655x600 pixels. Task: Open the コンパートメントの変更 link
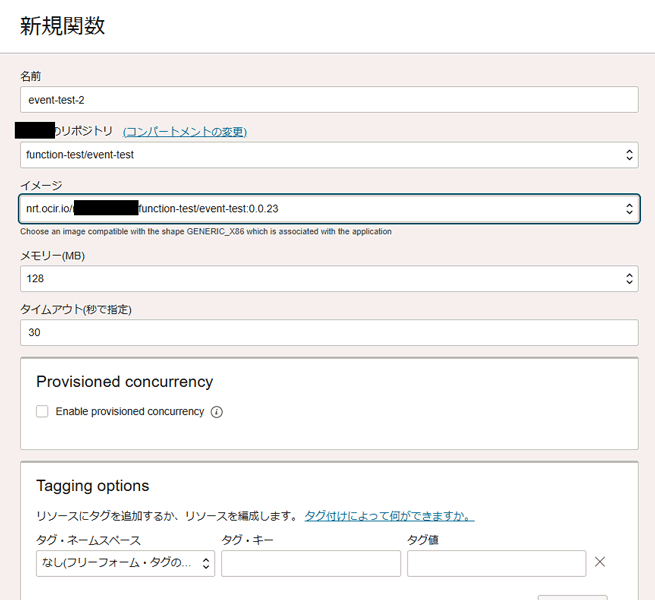point(185,132)
